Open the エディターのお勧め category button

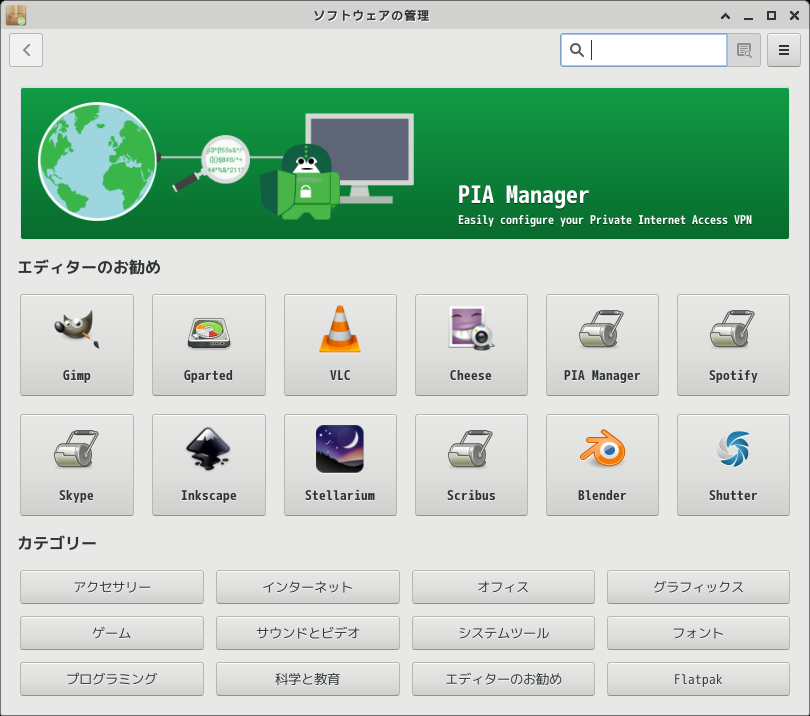[x=503, y=679]
